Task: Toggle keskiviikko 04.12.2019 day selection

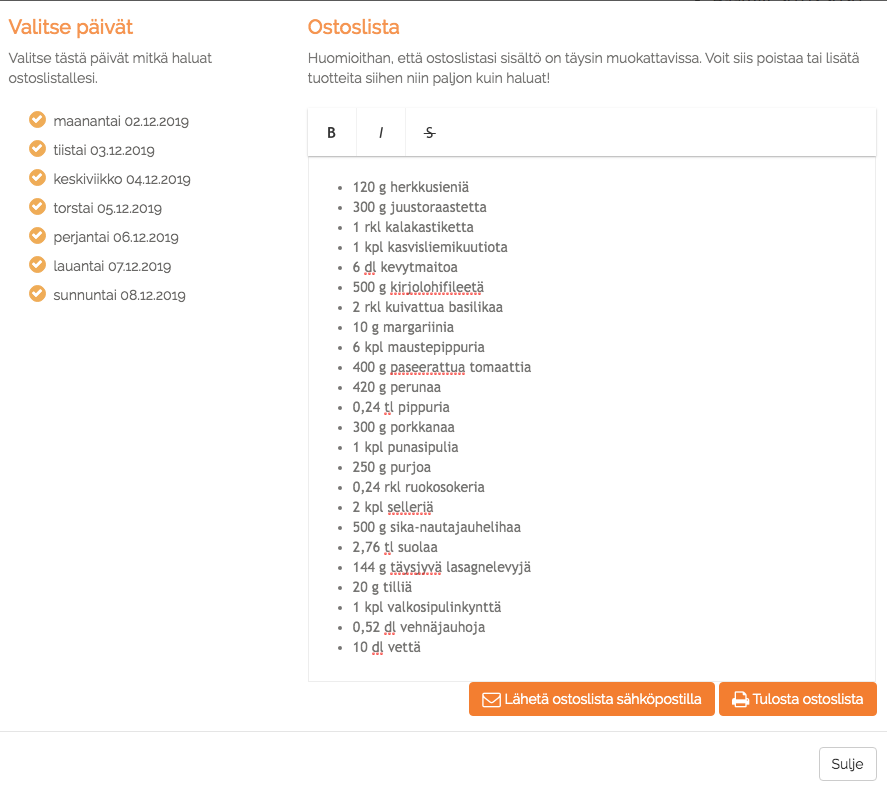Action: click(37, 178)
